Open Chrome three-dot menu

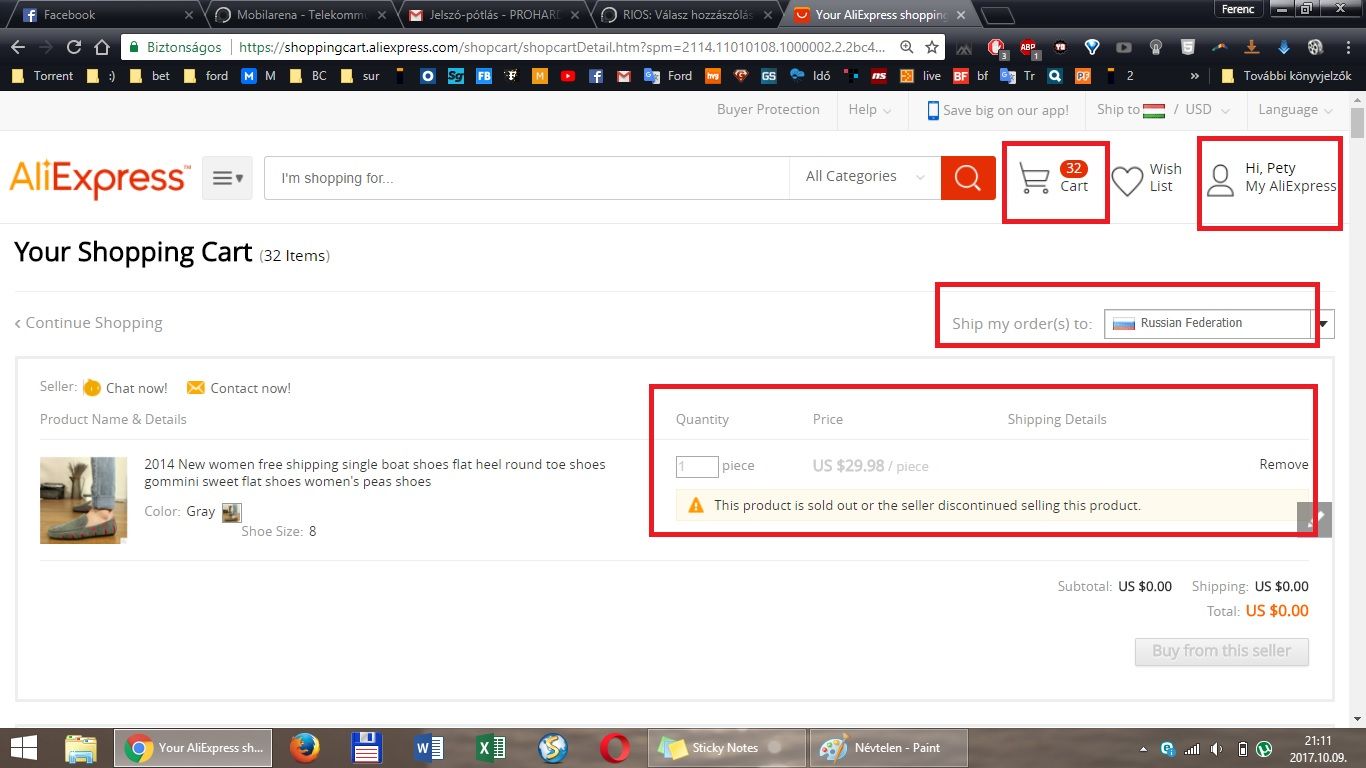(x=1347, y=47)
